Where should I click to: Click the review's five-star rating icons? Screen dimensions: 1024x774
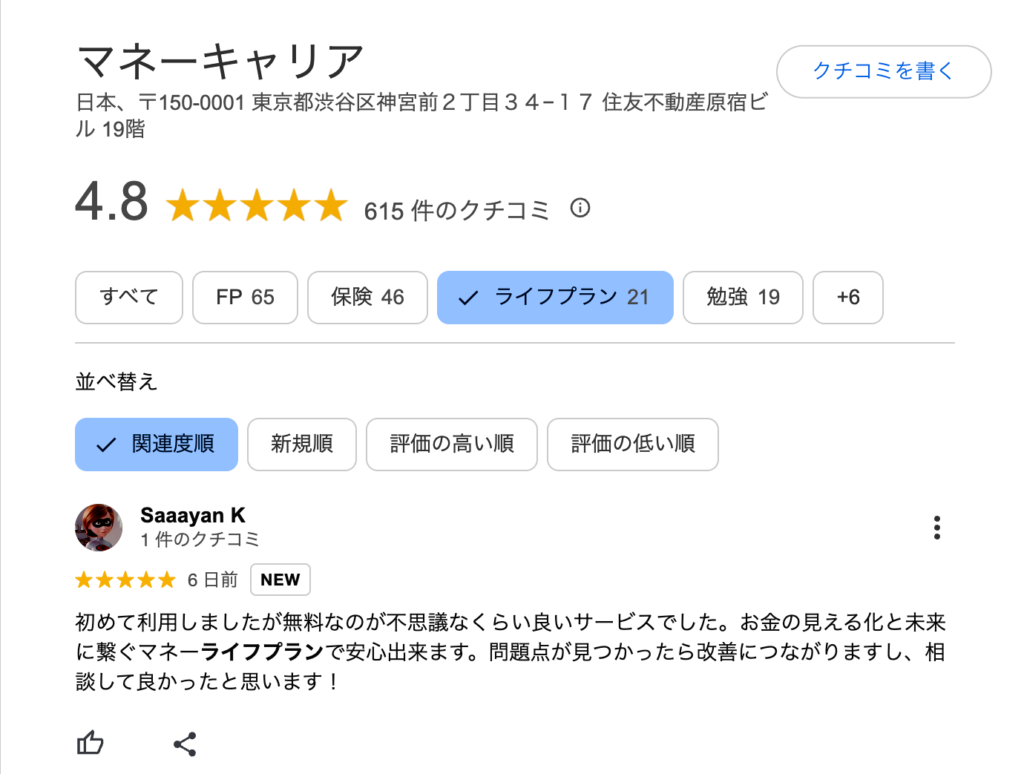click(125, 579)
